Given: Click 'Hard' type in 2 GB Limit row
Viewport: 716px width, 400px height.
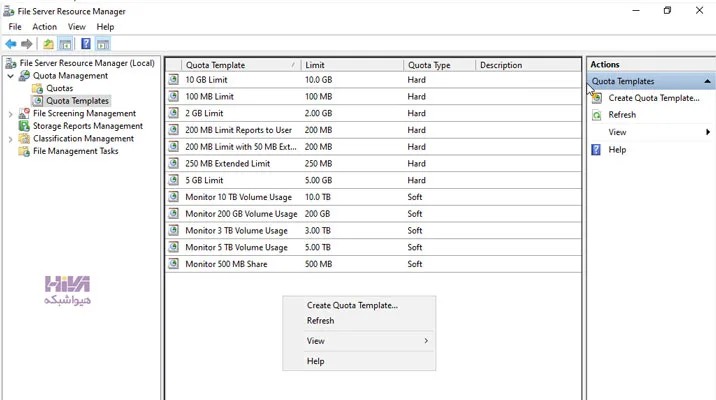Looking at the screenshot, I should (x=416, y=113).
